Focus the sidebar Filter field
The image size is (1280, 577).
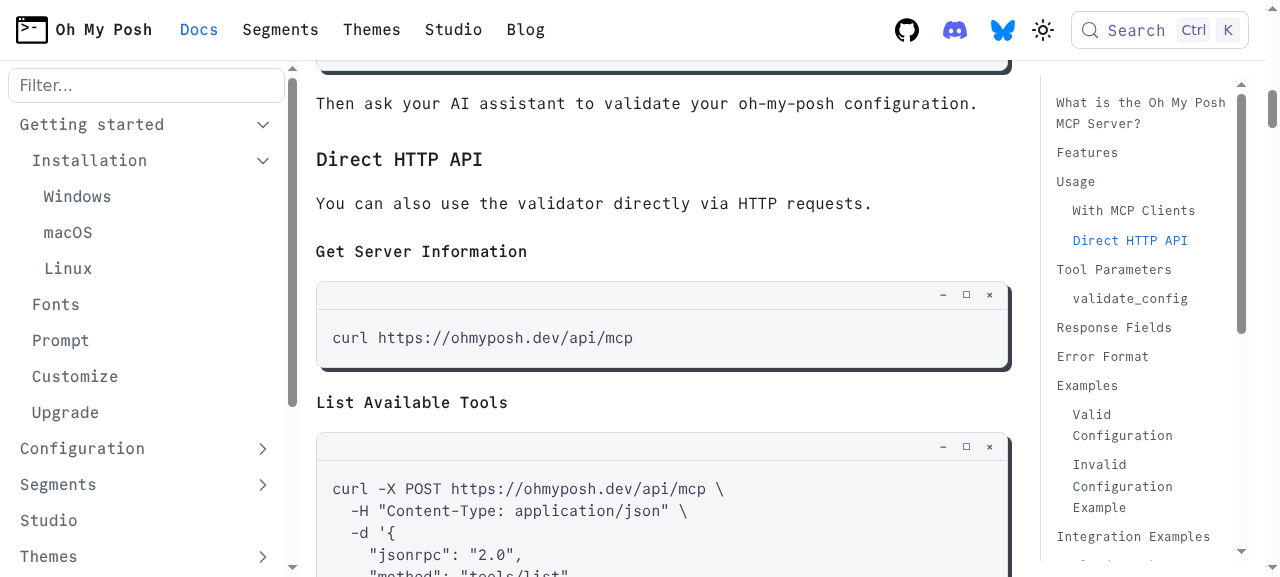click(146, 85)
